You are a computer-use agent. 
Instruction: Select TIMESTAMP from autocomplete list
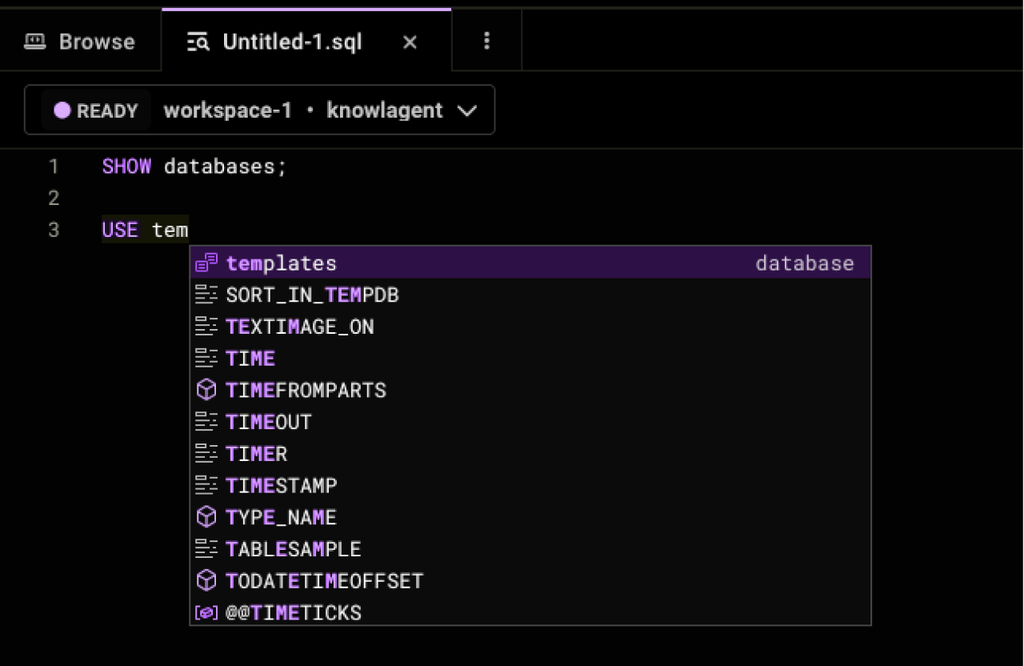click(x=282, y=486)
